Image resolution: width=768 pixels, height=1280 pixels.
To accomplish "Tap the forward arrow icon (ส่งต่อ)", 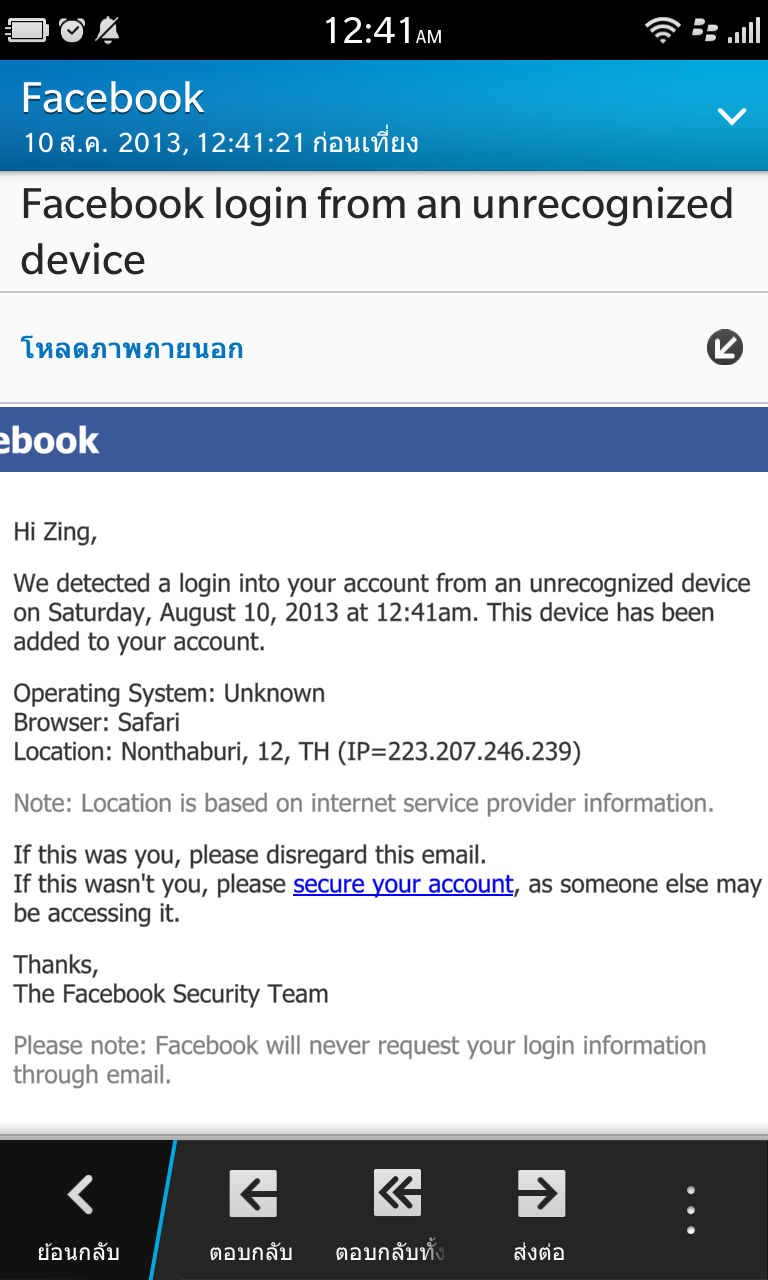I will click(540, 1194).
